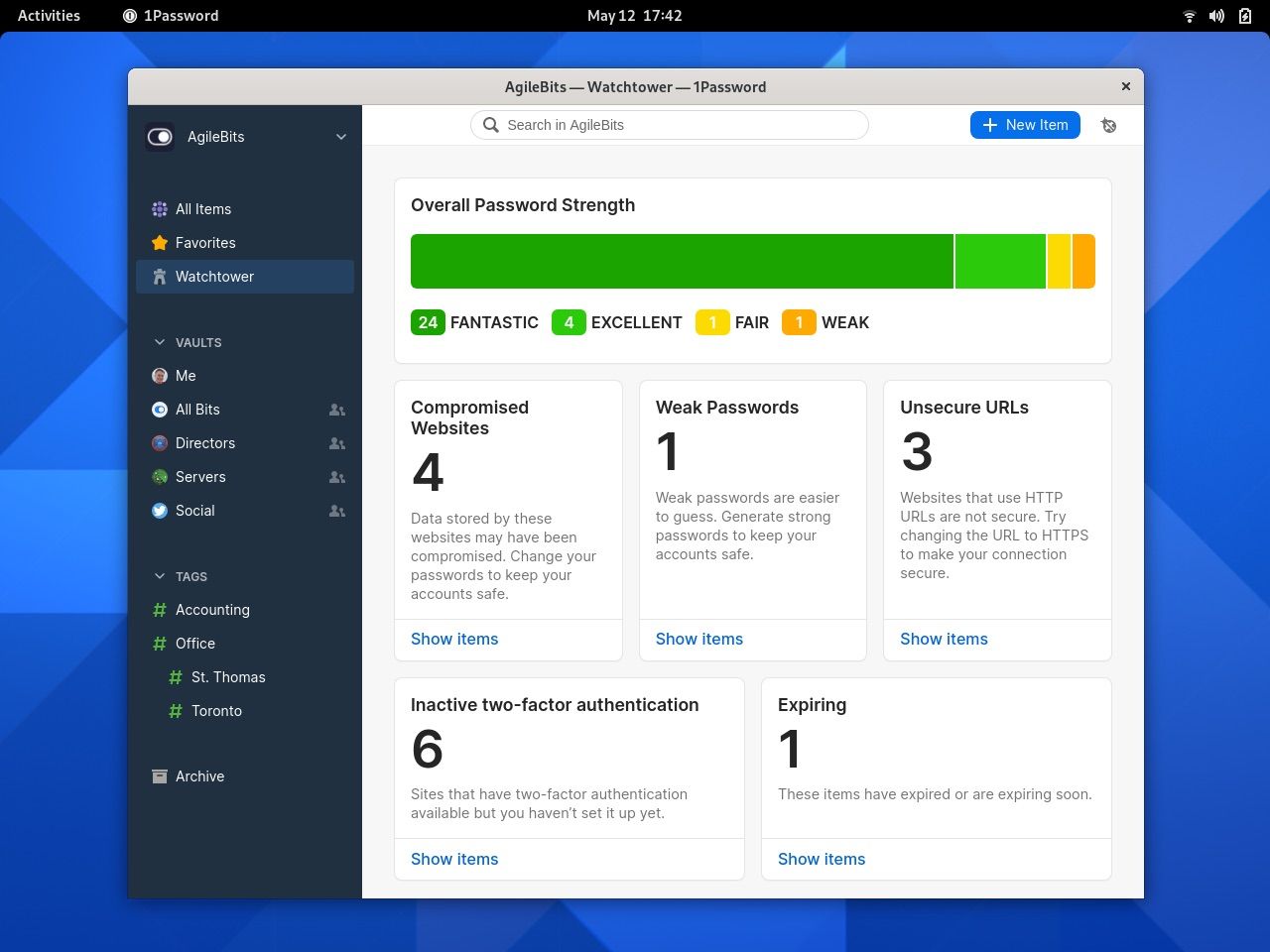Click the muted notifications bell icon
Viewport: 1270px width, 952px height.
[1108, 125]
